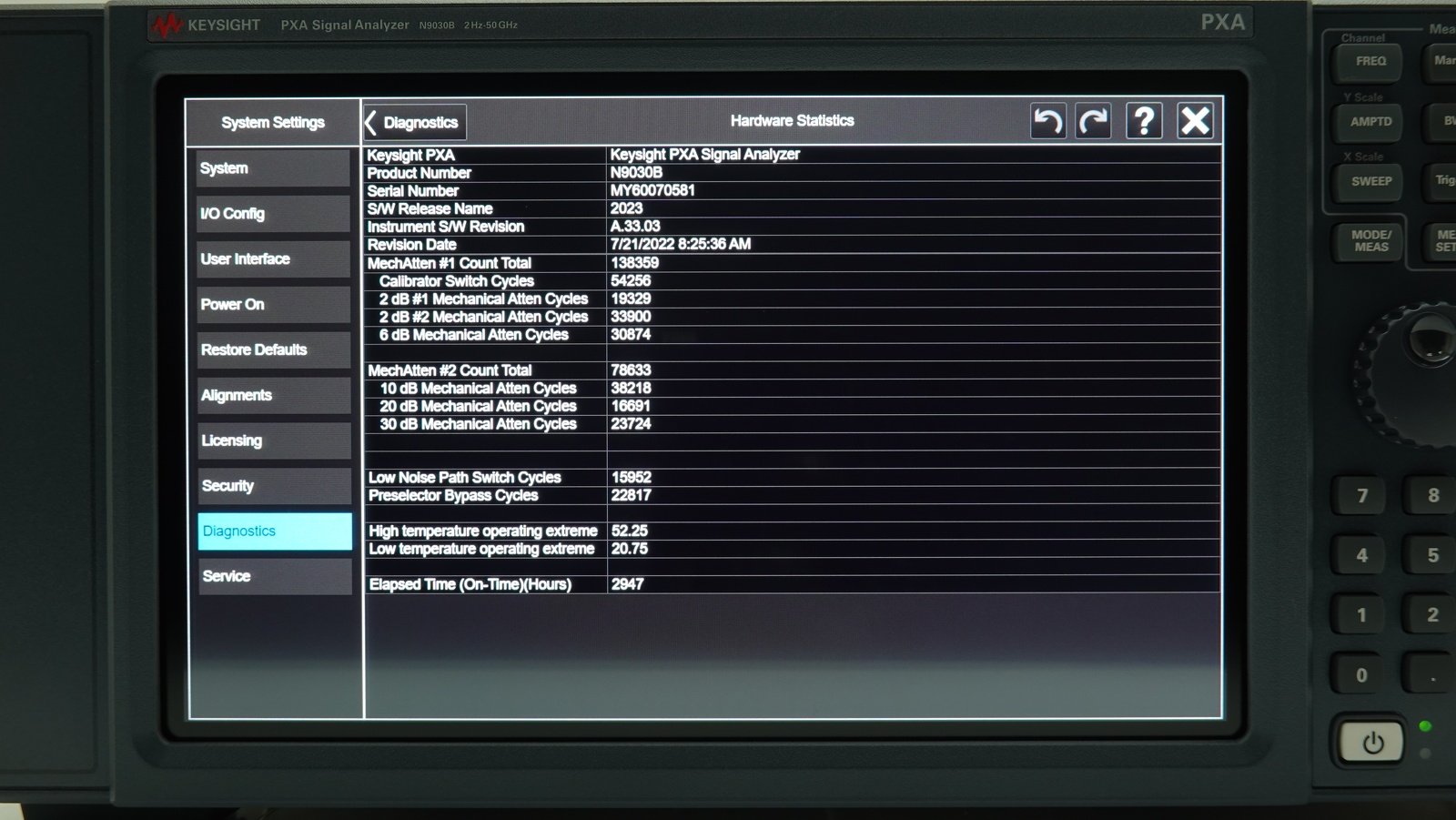Open the User Interface tab
This screenshot has width=1456, height=820.
tap(273, 259)
